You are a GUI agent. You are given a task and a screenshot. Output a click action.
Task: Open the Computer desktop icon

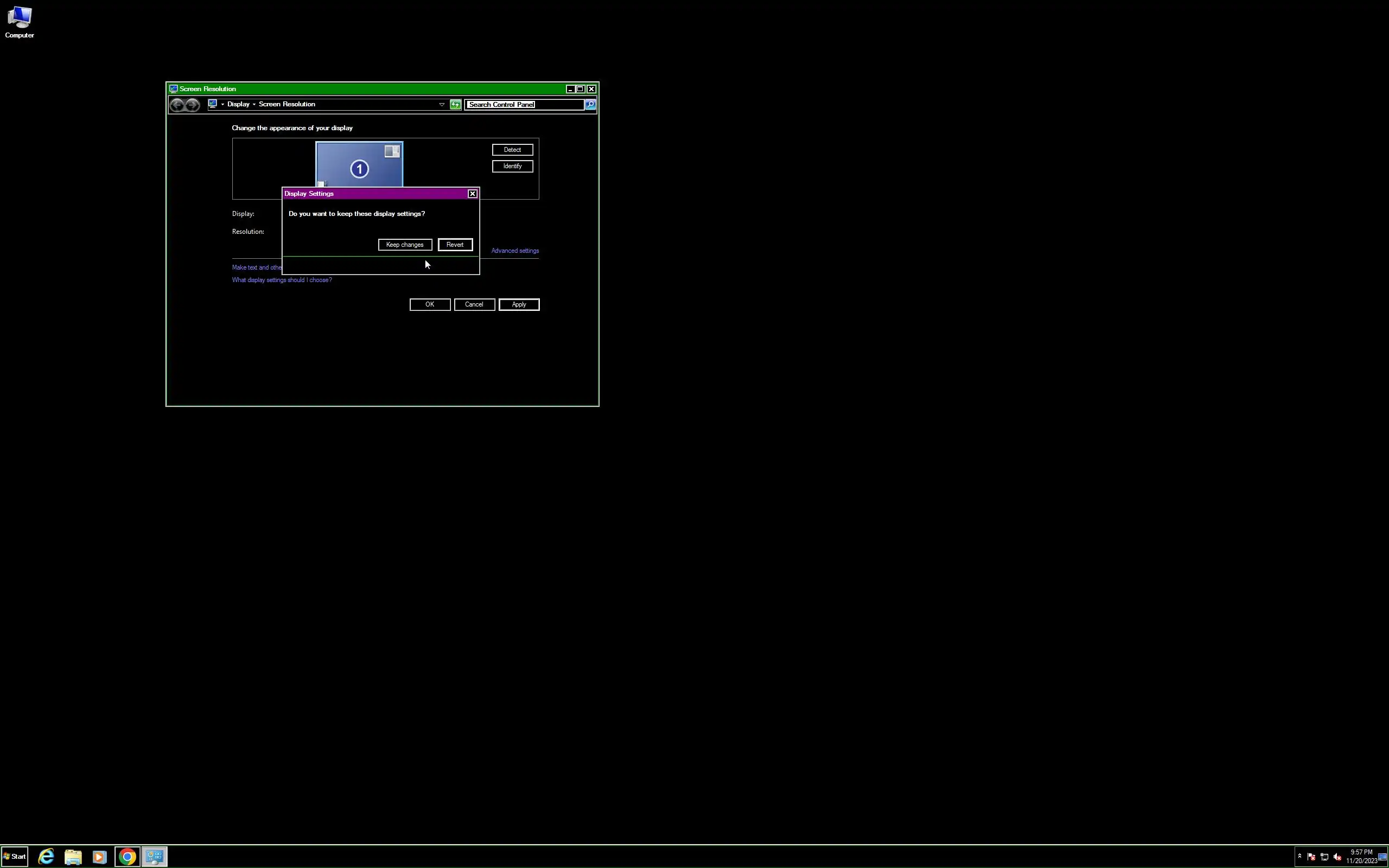[x=20, y=22]
